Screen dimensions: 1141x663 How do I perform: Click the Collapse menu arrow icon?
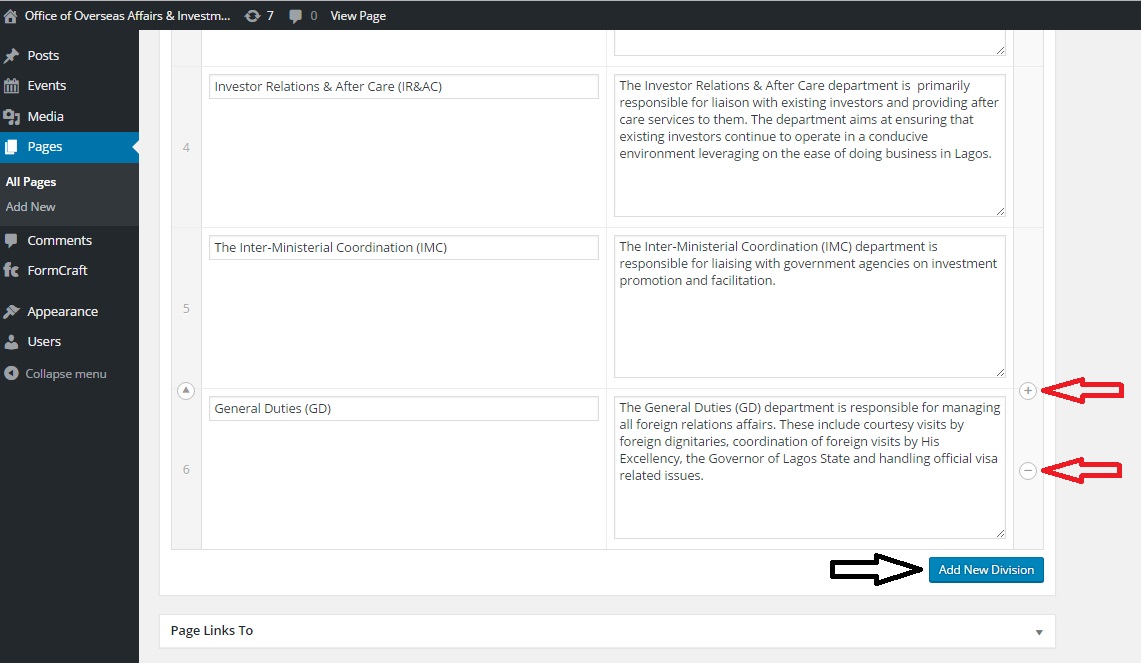(11, 374)
